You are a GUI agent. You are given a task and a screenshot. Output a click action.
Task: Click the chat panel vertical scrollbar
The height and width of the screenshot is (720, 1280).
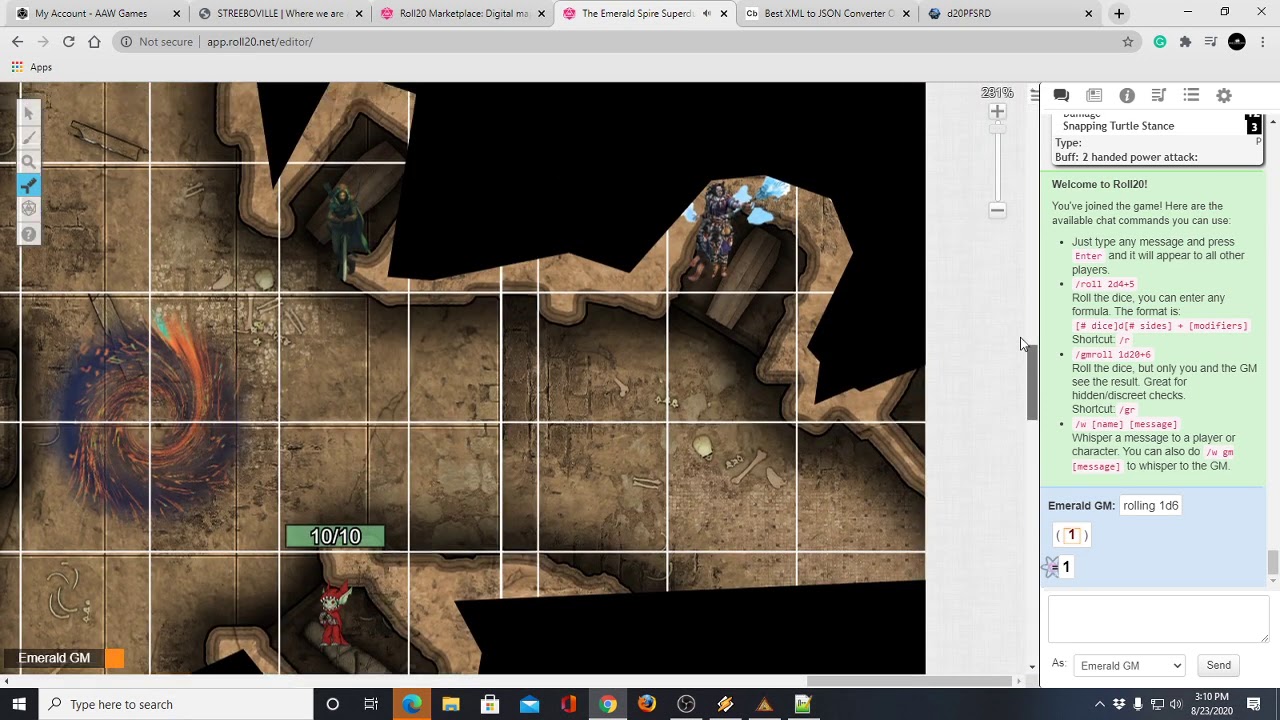(x=1273, y=563)
